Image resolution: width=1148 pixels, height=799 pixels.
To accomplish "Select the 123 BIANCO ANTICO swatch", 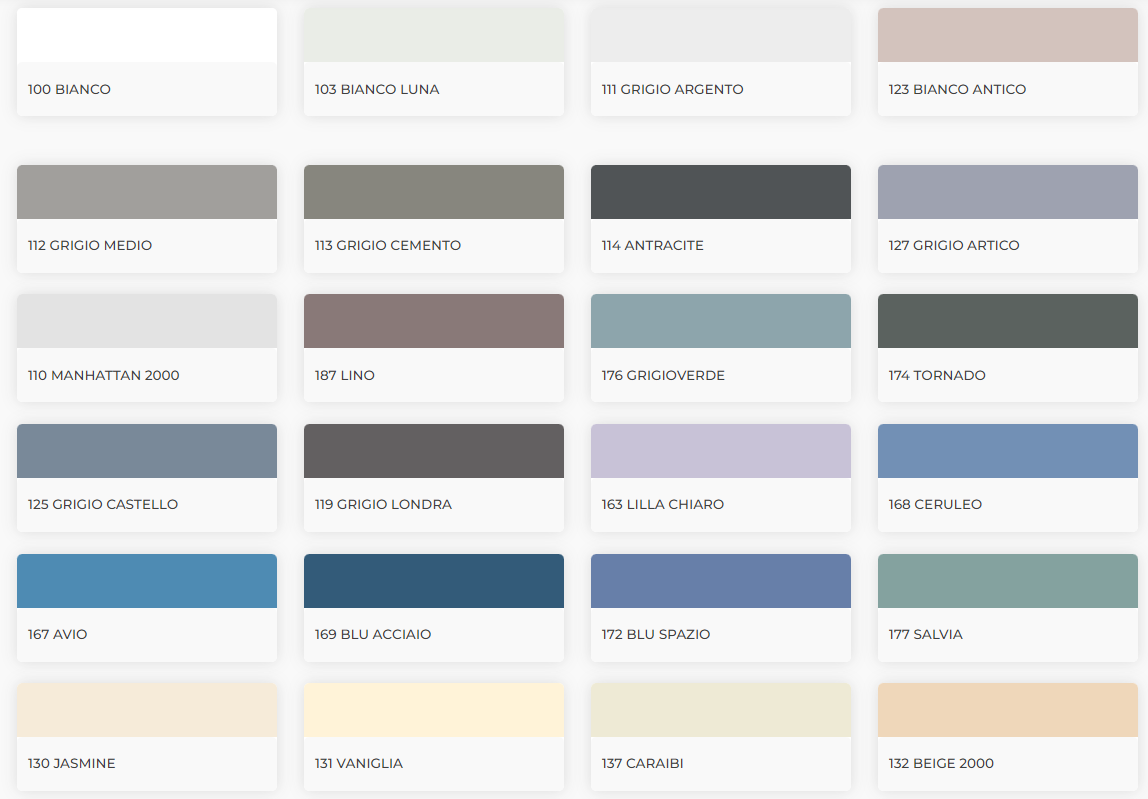I will tap(1007, 62).
